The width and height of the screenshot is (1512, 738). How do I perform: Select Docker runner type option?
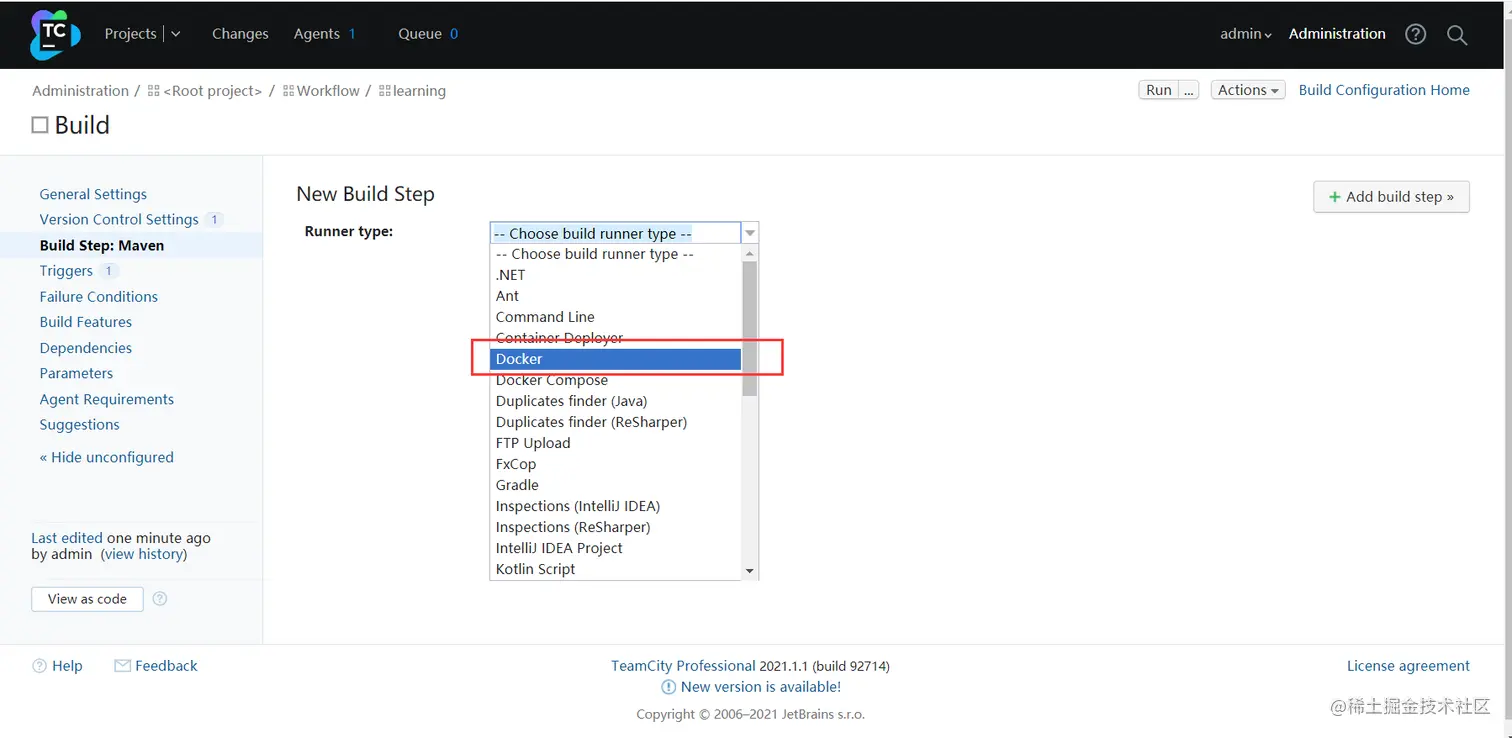click(616, 359)
